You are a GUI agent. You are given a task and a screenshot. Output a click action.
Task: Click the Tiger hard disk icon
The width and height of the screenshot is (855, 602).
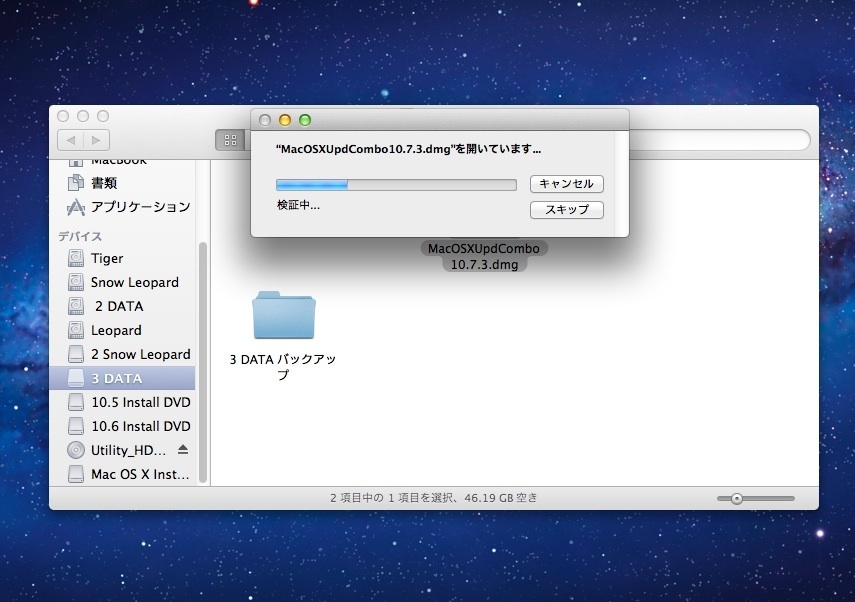click(76, 258)
